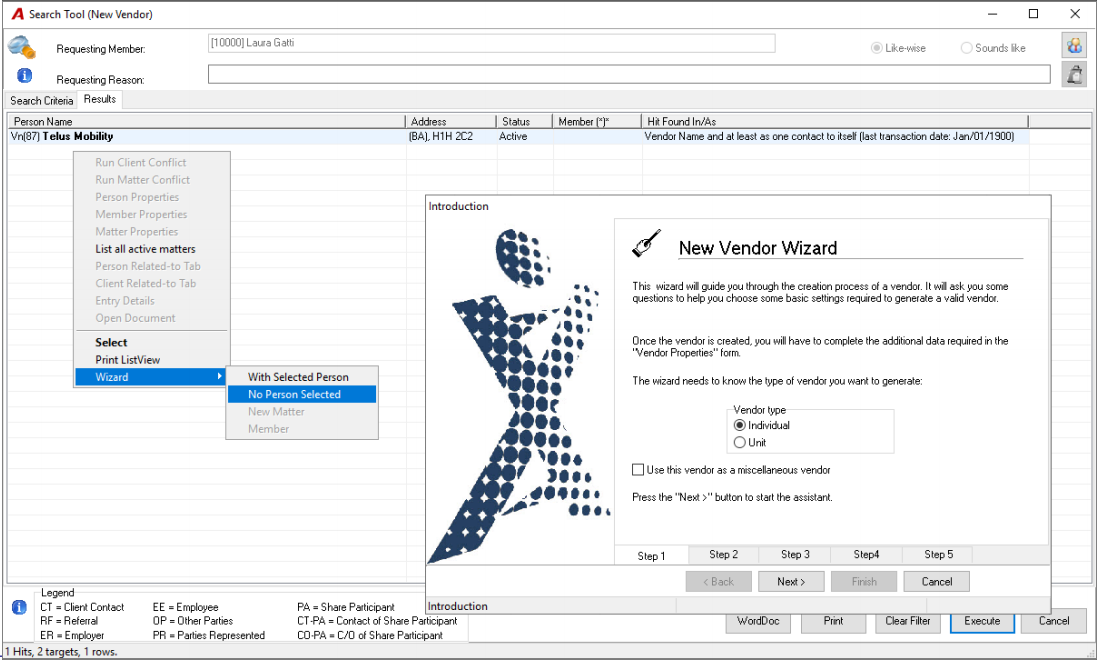Select the Individual vendor type
1100x660 pixels.
click(739, 425)
